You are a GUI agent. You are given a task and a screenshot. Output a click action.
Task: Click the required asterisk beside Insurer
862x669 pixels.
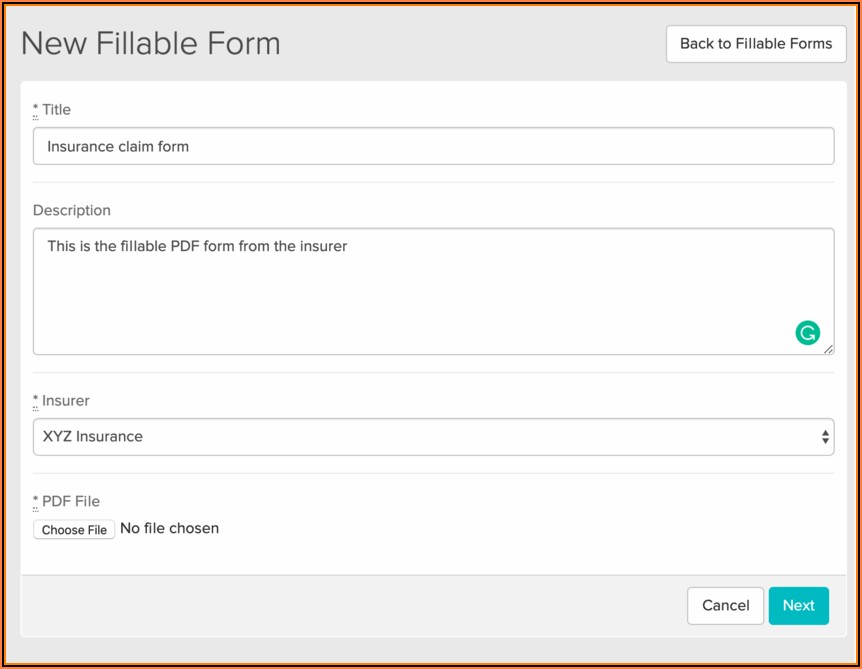(36, 401)
